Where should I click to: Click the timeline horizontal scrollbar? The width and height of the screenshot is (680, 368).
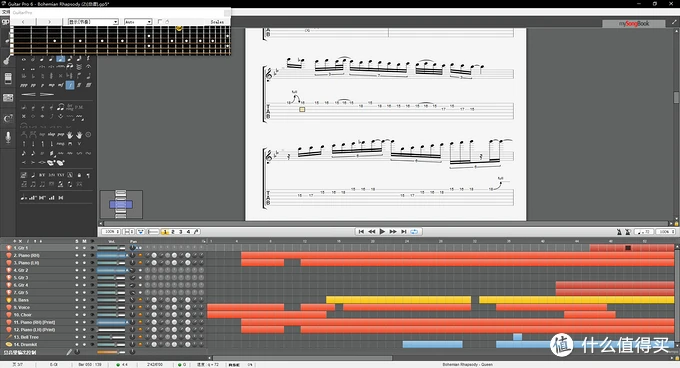[x=301, y=358]
